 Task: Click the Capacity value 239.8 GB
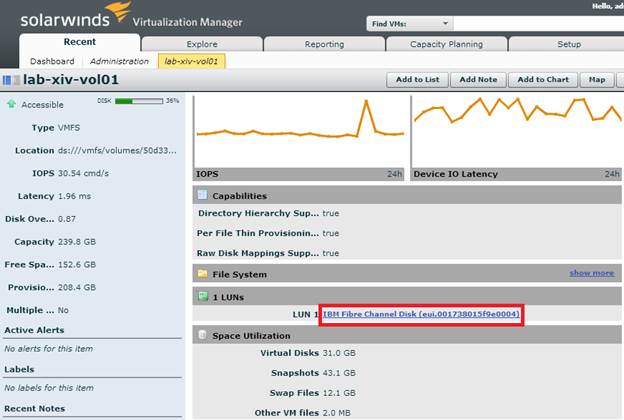point(77,242)
